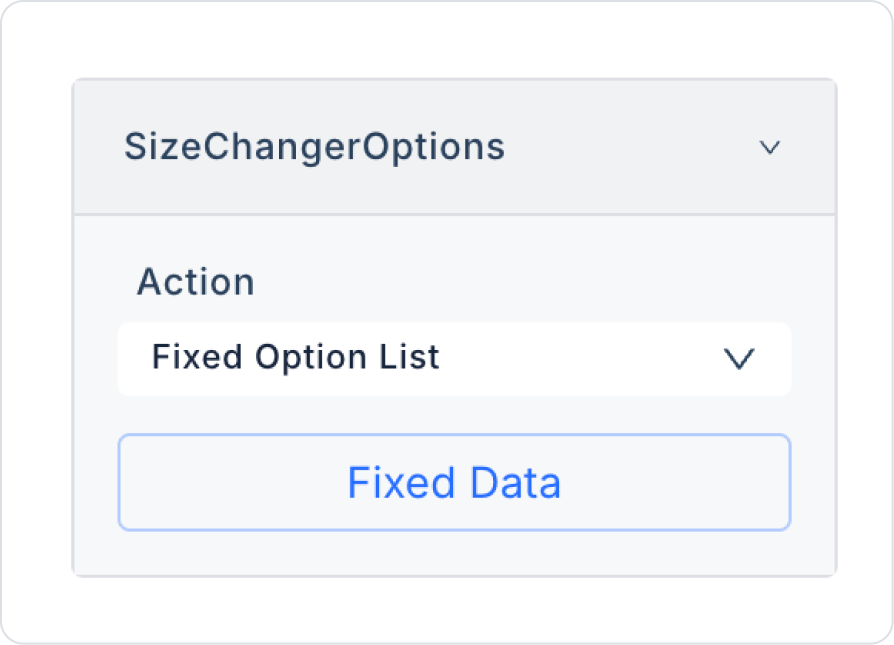
Task: Click the SizeChangerOptions header title
Action: (314, 147)
